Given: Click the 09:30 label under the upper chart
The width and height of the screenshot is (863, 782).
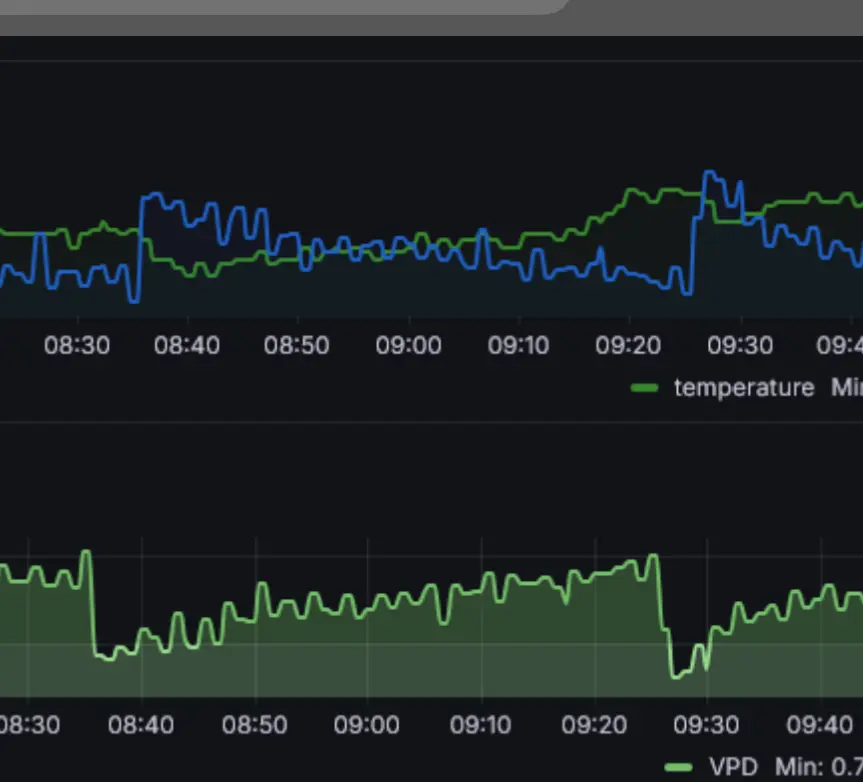Looking at the screenshot, I should pyautogui.click(x=740, y=346).
